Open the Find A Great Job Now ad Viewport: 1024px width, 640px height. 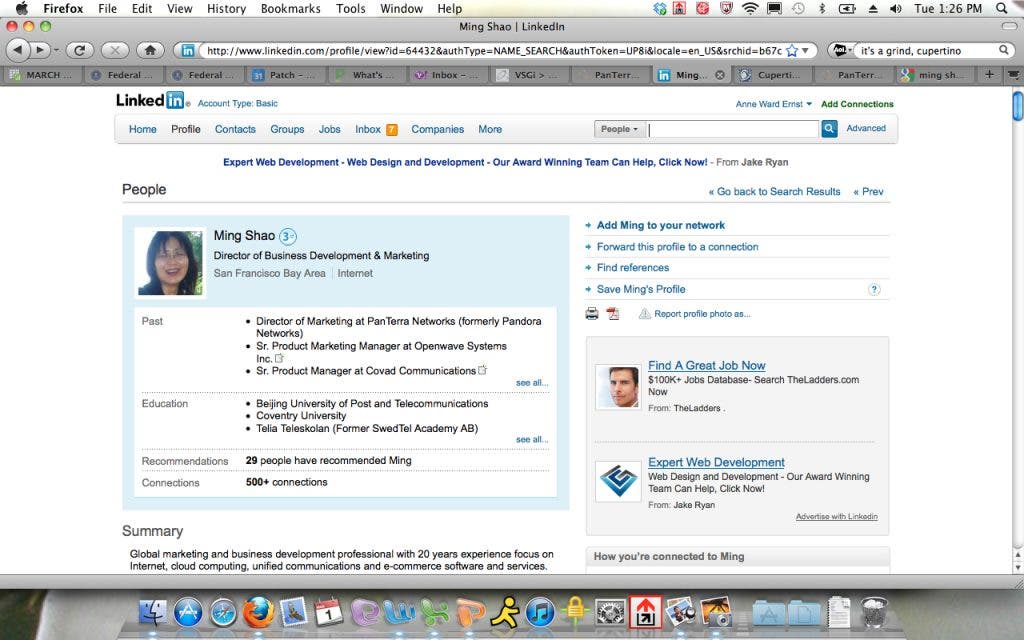[707, 366]
